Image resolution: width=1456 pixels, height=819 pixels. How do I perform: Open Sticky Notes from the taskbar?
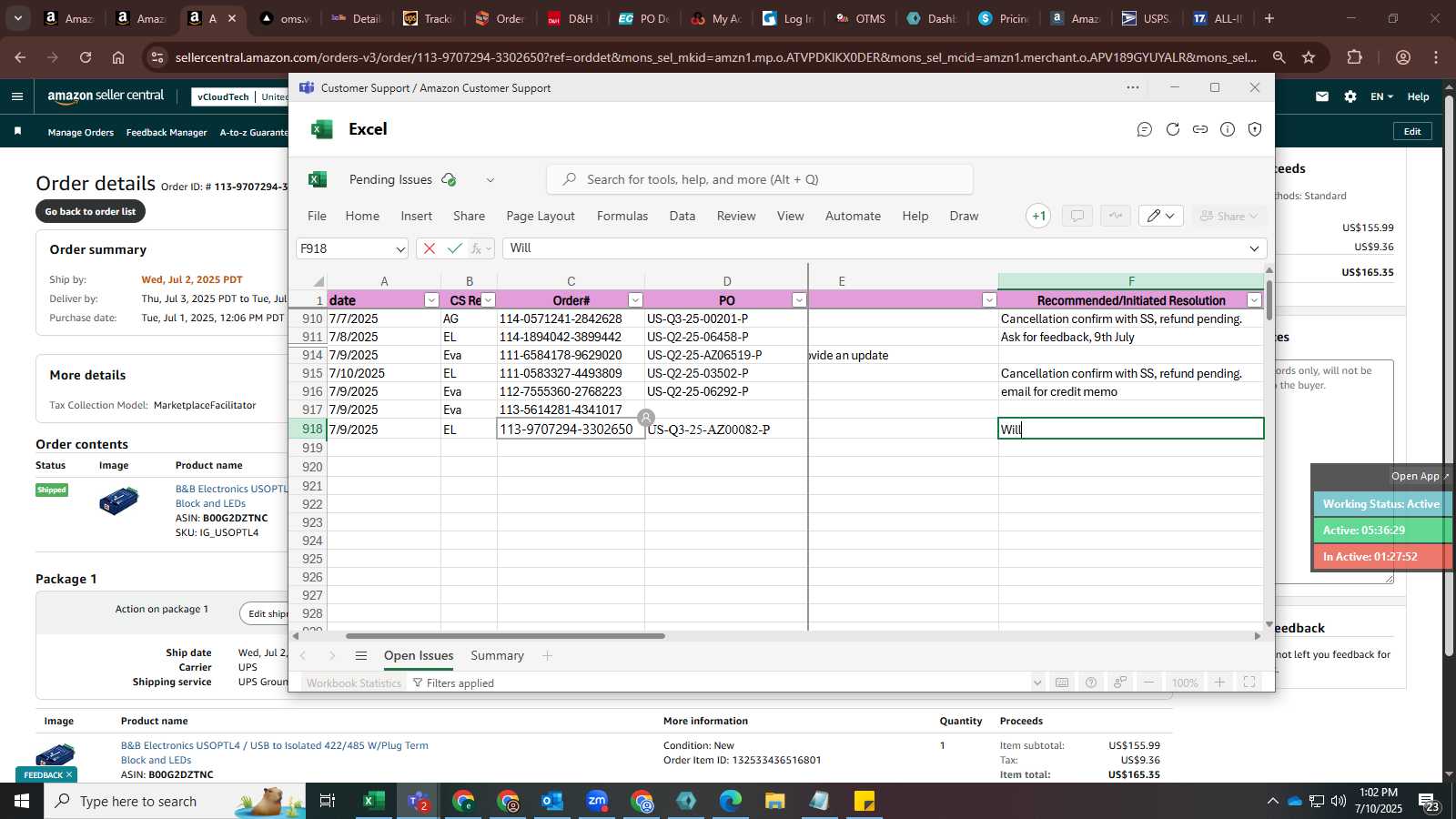point(864,801)
